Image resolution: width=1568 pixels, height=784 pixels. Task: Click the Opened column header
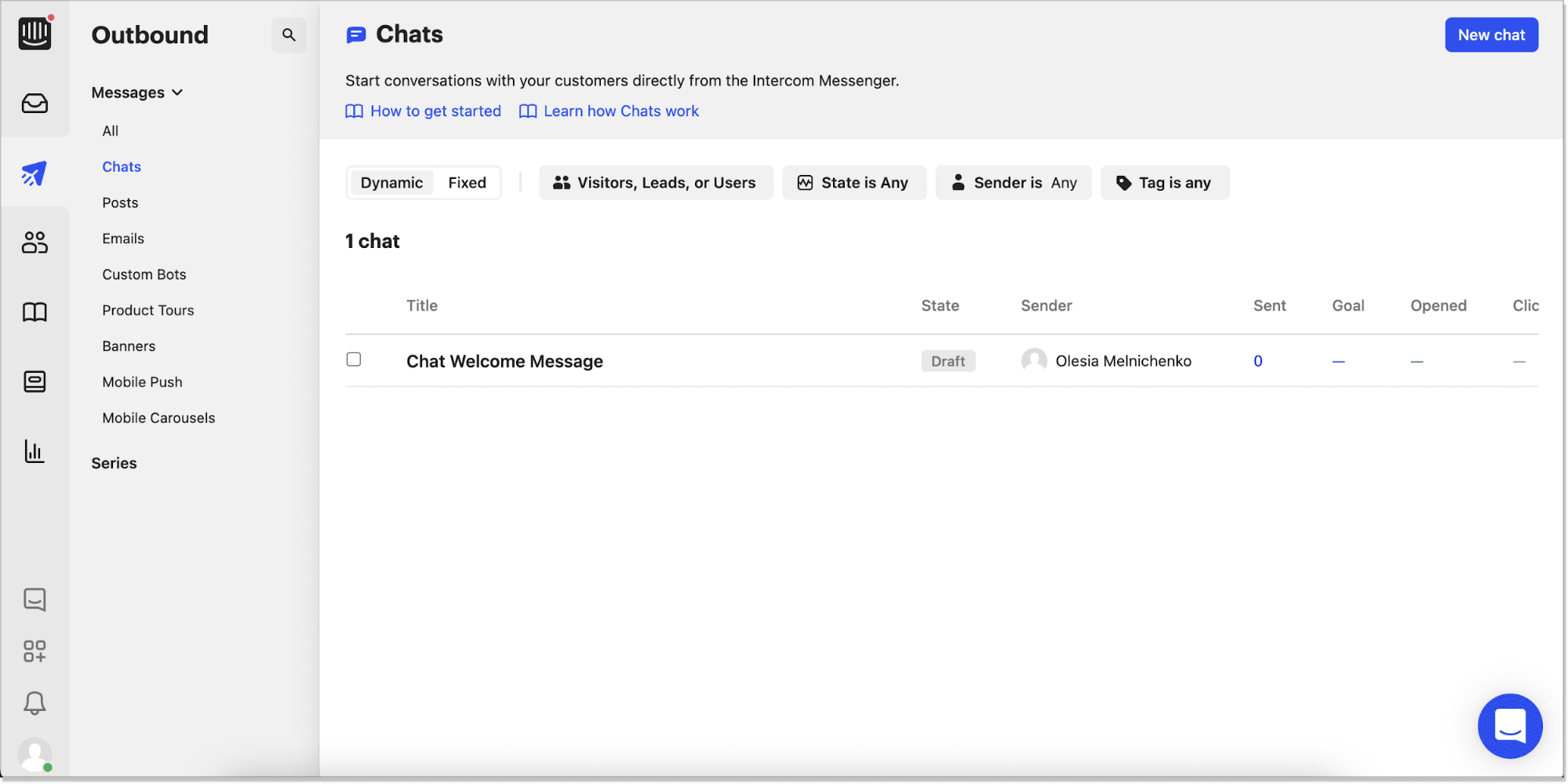[x=1438, y=306]
